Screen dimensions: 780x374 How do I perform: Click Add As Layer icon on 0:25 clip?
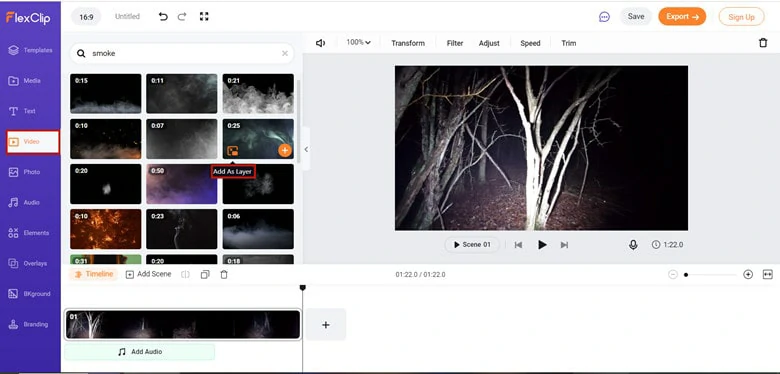pos(232,151)
